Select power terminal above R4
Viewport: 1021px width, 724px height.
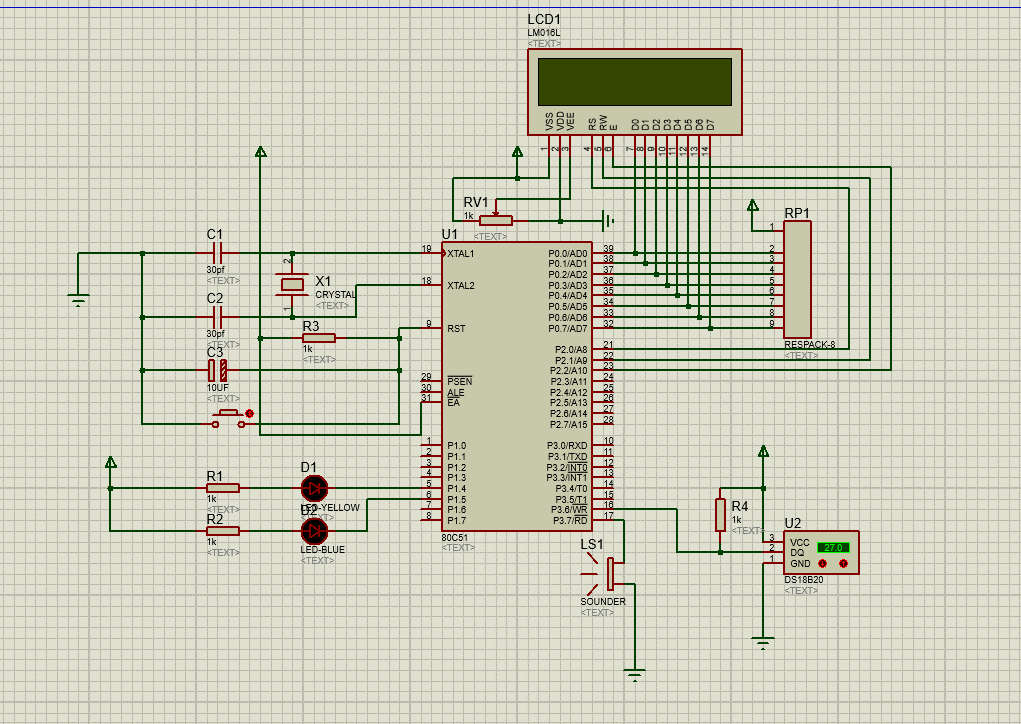coord(764,451)
